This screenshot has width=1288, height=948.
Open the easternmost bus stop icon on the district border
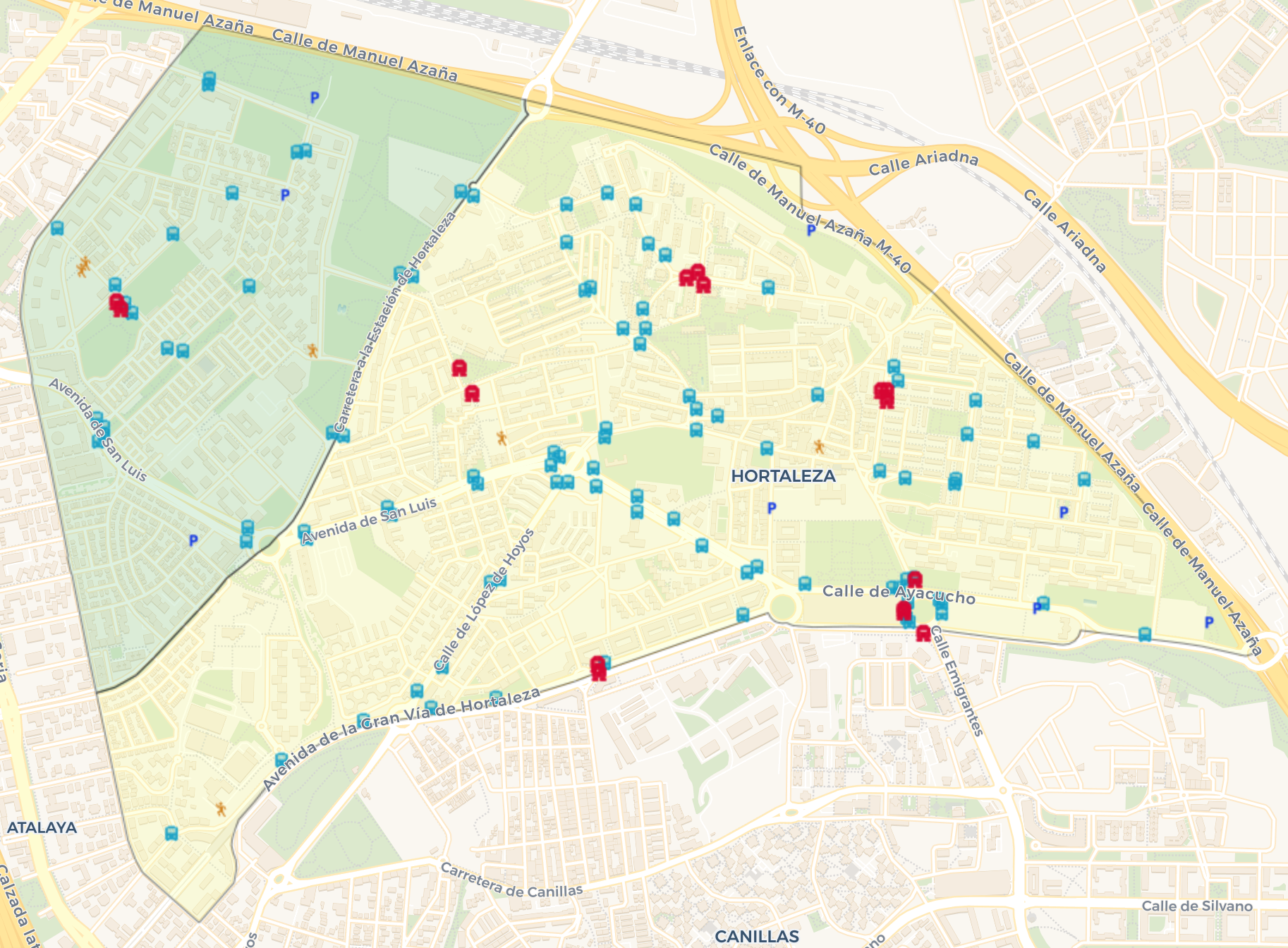[x=1145, y=634]
